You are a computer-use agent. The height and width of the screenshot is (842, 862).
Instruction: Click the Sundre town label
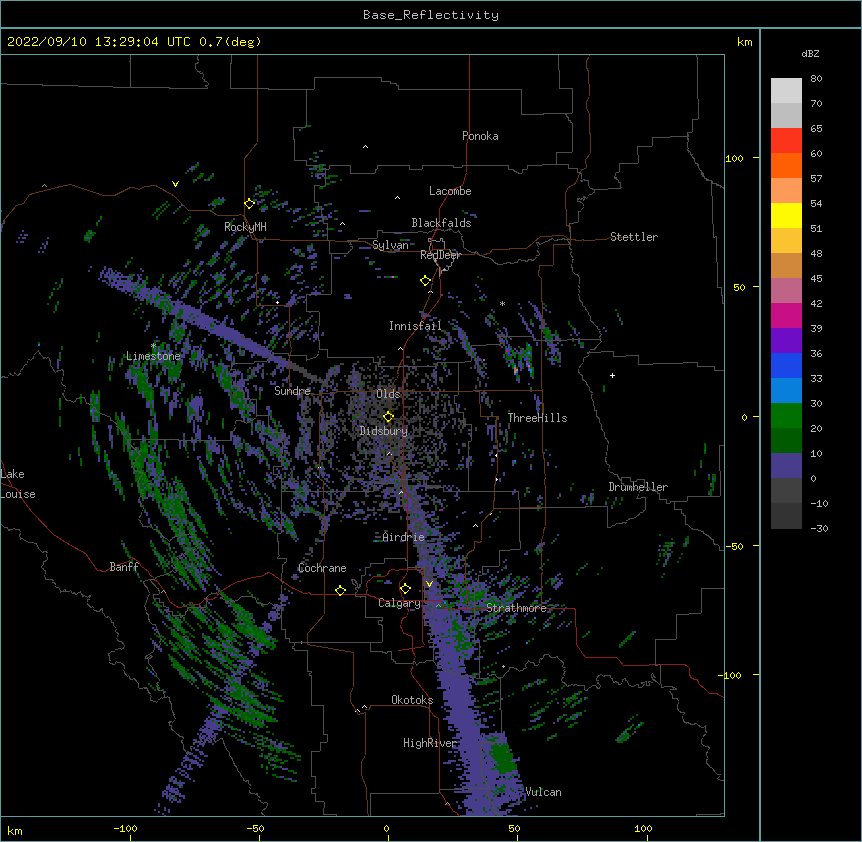[292, 391]
